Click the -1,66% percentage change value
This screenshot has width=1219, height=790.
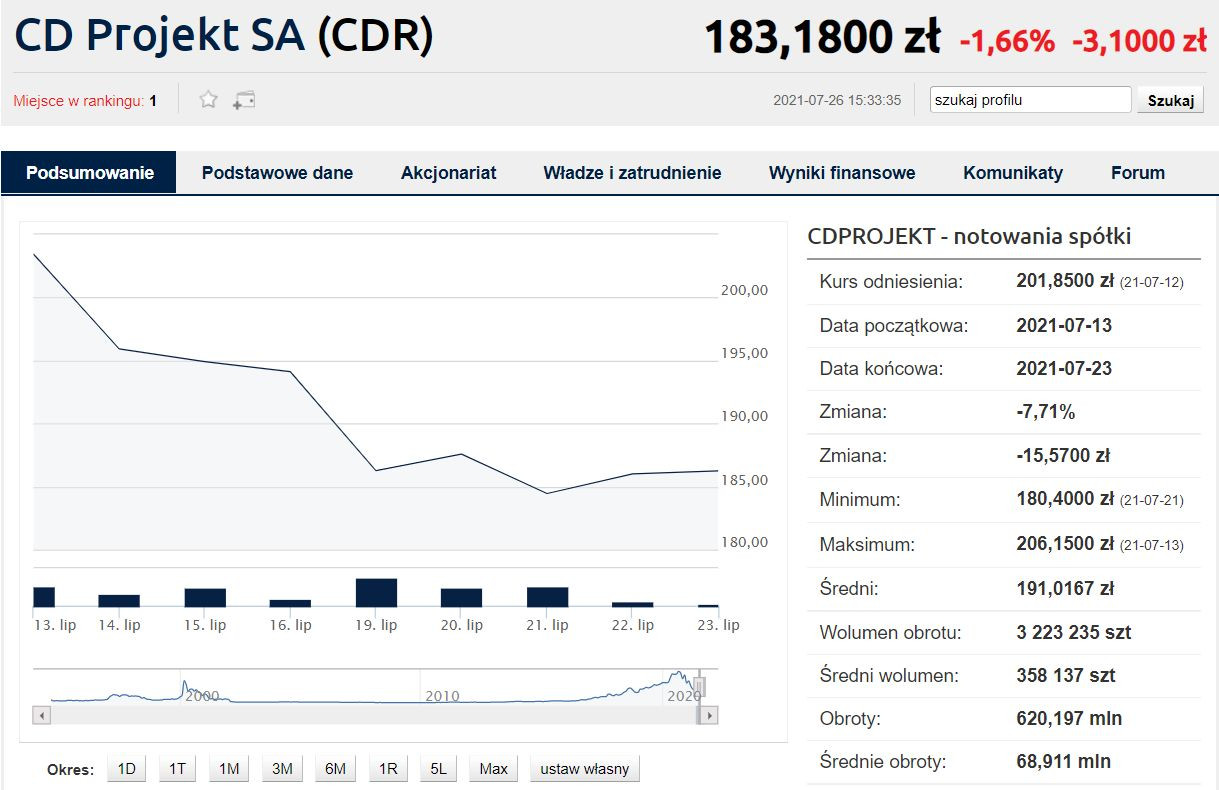[x=1007, y=41]
